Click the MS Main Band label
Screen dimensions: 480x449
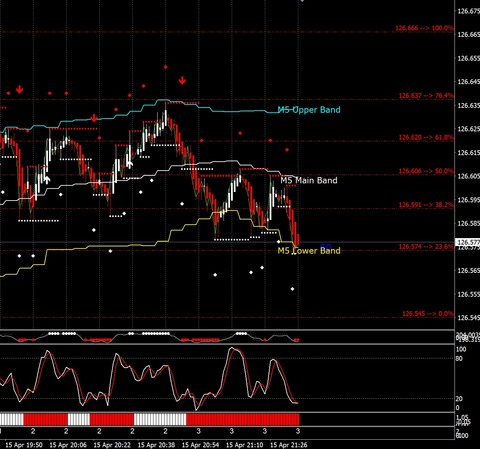tap(309, 180)
